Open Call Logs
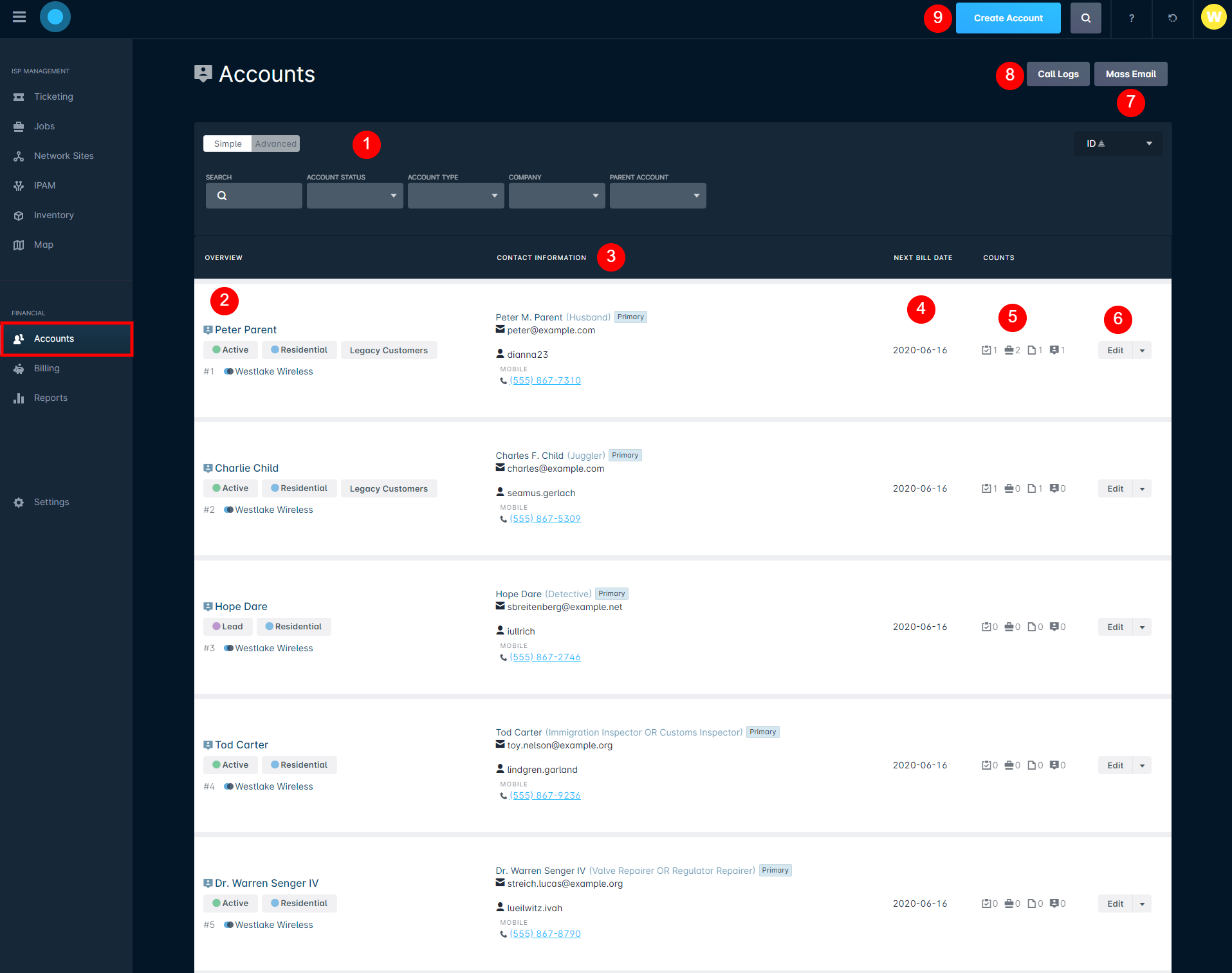Viewport: 1232px width, 973px height. (1058, 74)
